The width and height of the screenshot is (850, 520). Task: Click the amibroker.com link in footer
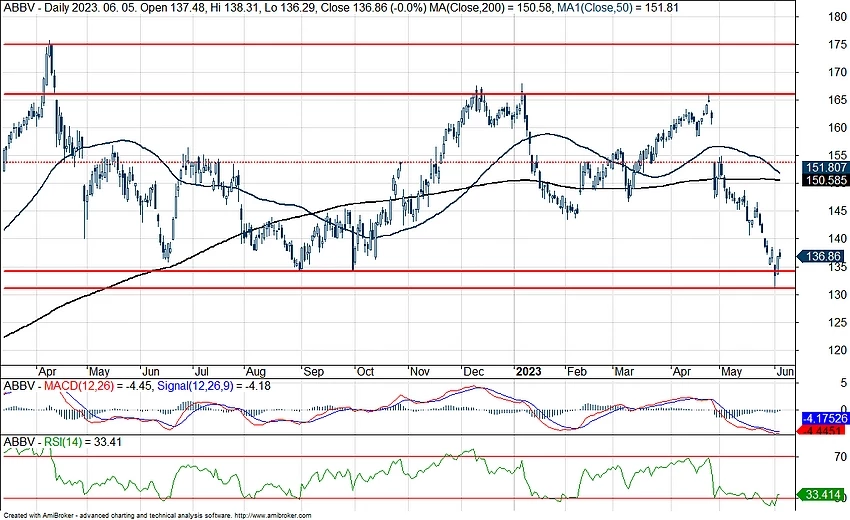pyautogui.click(x=274, y=516)
